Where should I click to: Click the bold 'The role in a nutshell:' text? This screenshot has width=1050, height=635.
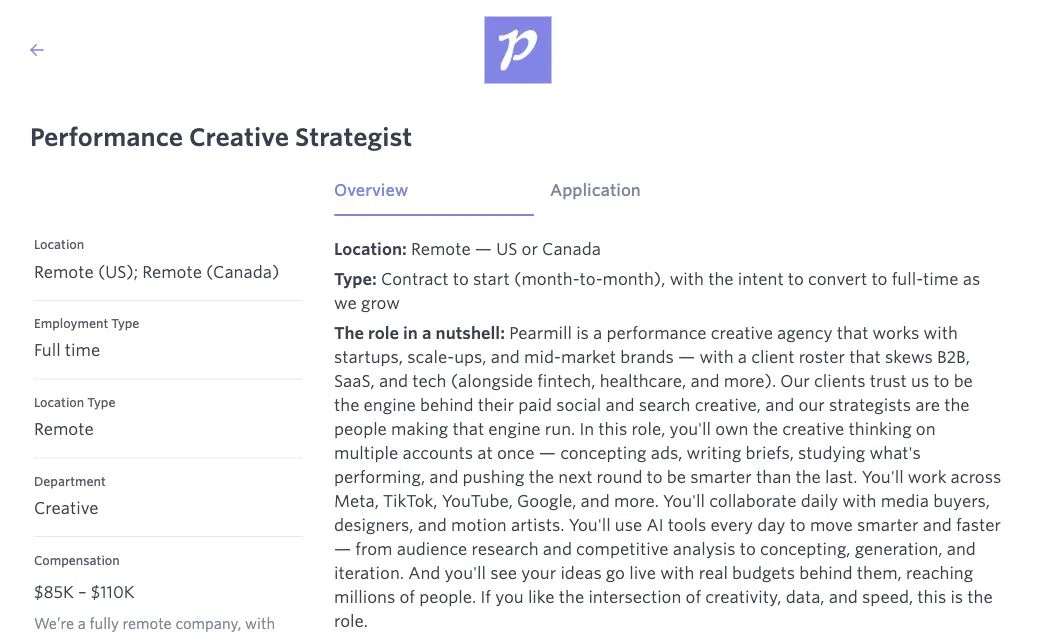[x=419, y=333]
